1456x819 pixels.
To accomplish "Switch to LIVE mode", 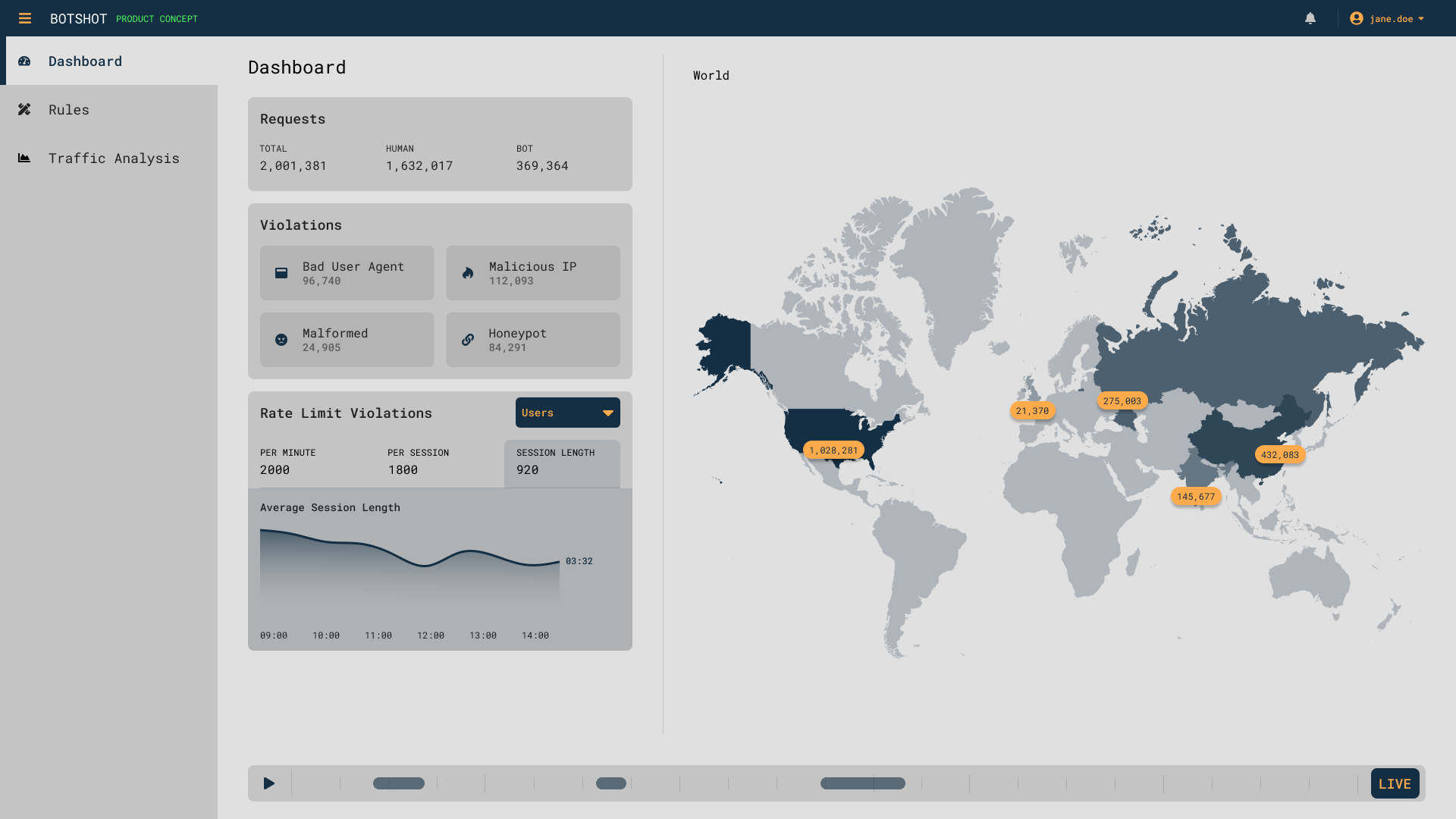I will (x=1394, y=783).
